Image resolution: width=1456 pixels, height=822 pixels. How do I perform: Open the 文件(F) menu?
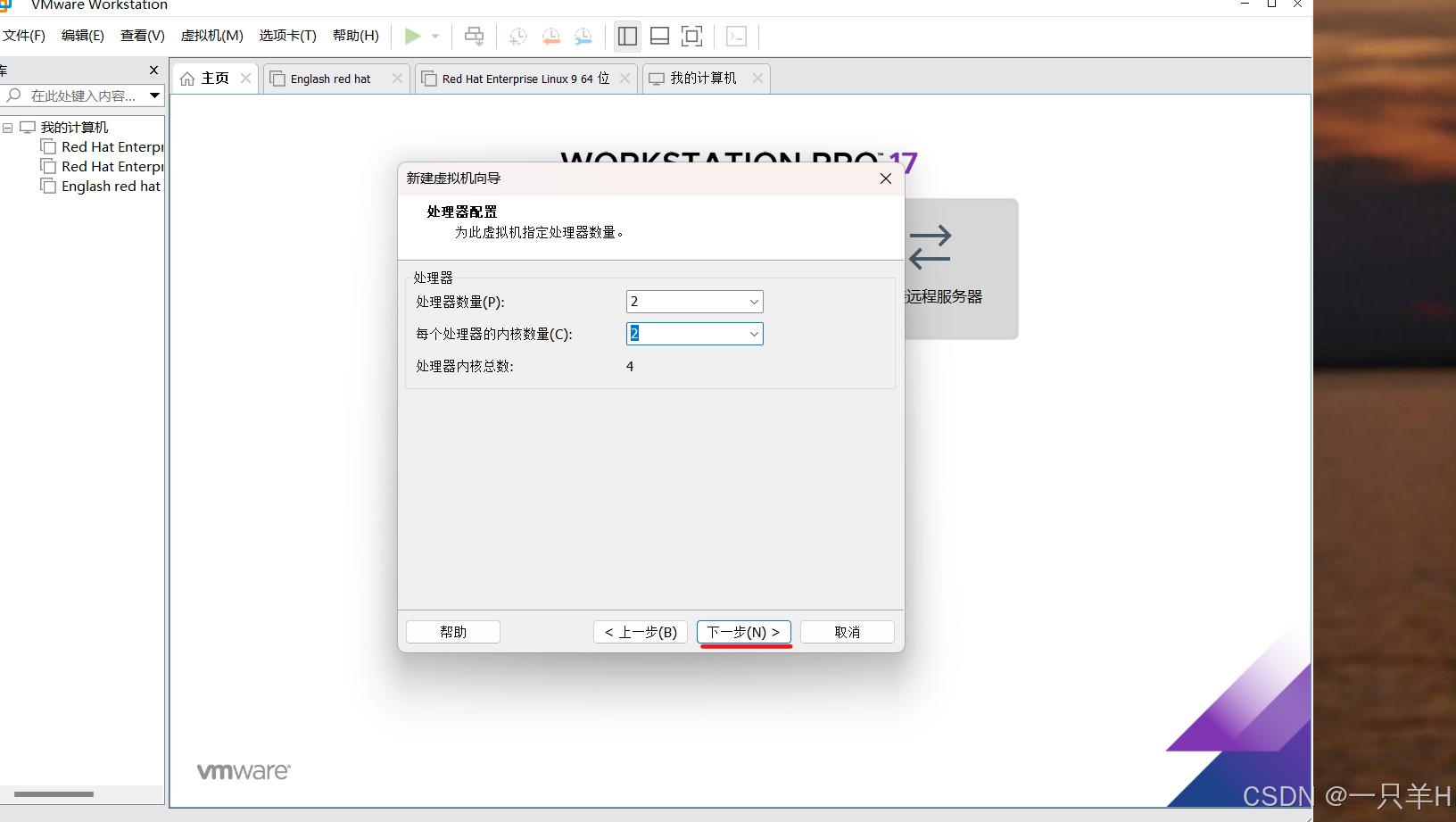[x=24, y=36]
